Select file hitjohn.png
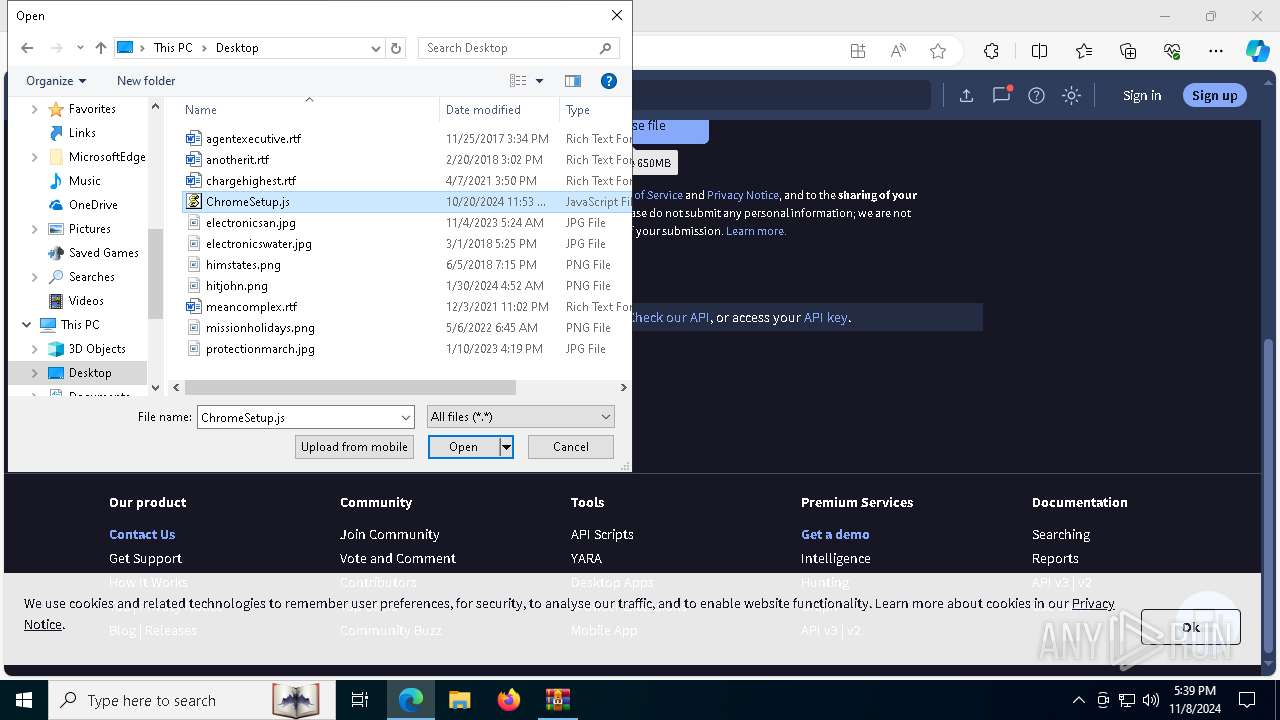Screen dimensions: 1280x720 click(x=236, y=286)
